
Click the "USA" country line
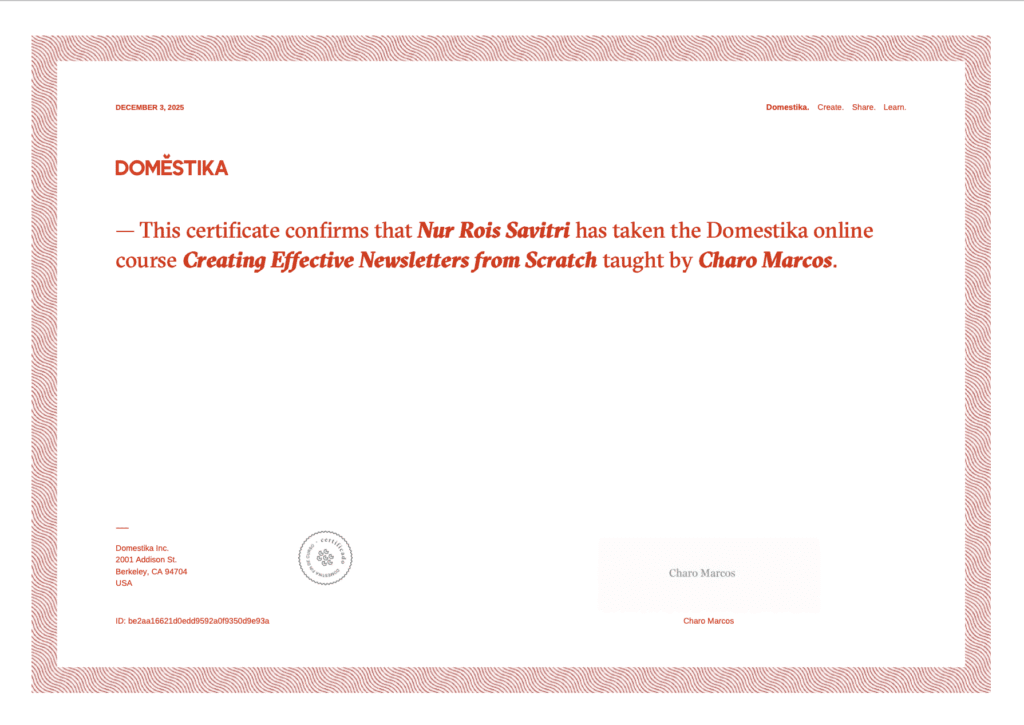tap(124, 583)
